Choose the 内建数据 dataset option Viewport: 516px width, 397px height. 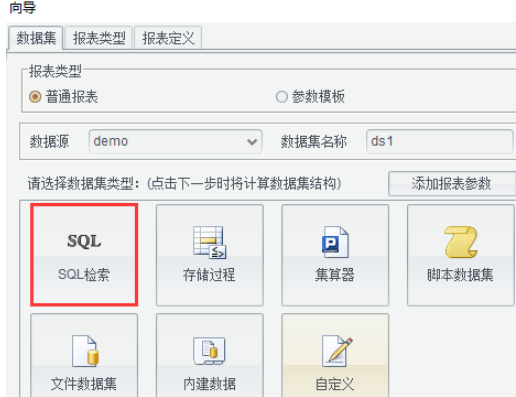[210, 355]
